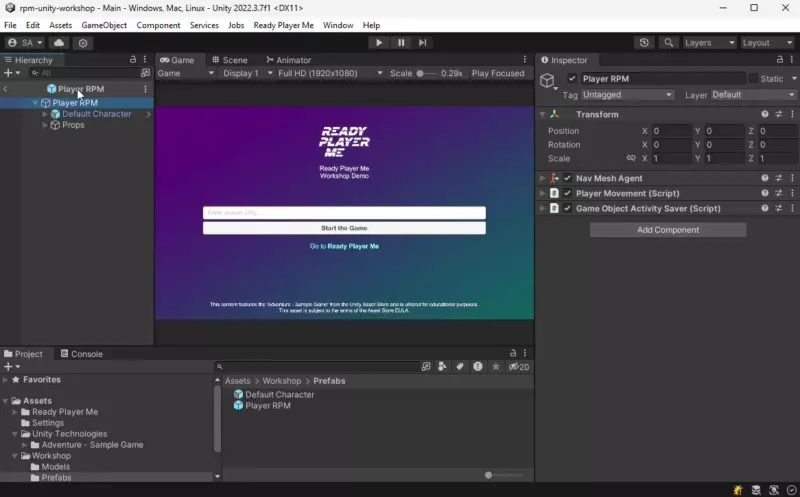The image size is (800, 497).
Task: Click the global search magnifier icon
Action: point(668,42)
